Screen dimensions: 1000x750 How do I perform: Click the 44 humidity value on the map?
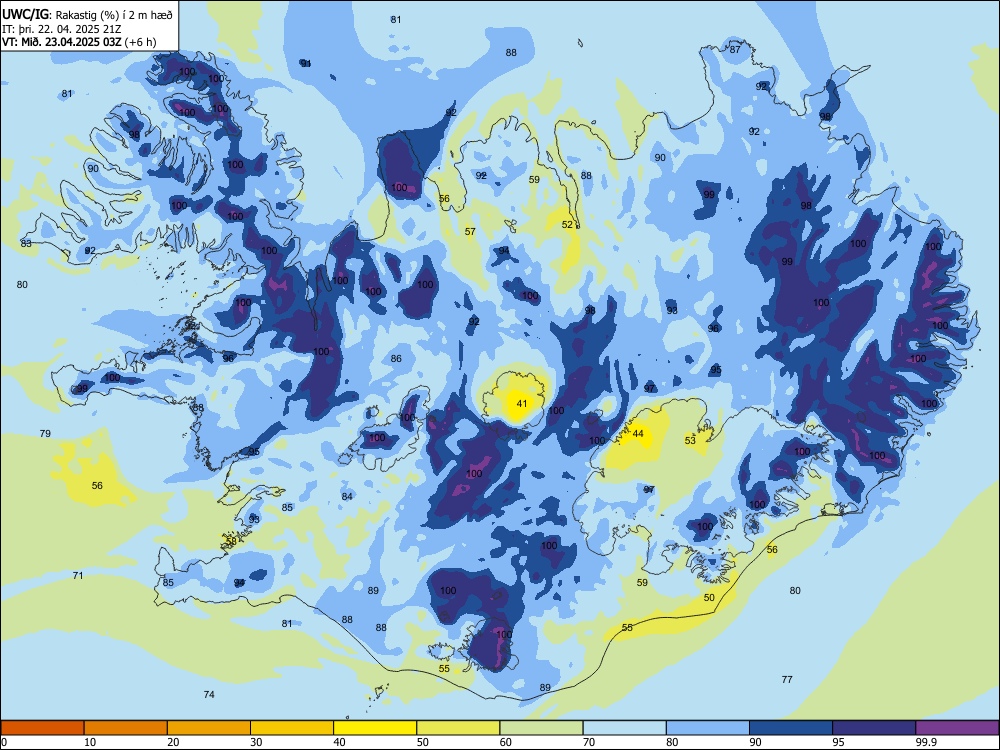click(638, 434)
